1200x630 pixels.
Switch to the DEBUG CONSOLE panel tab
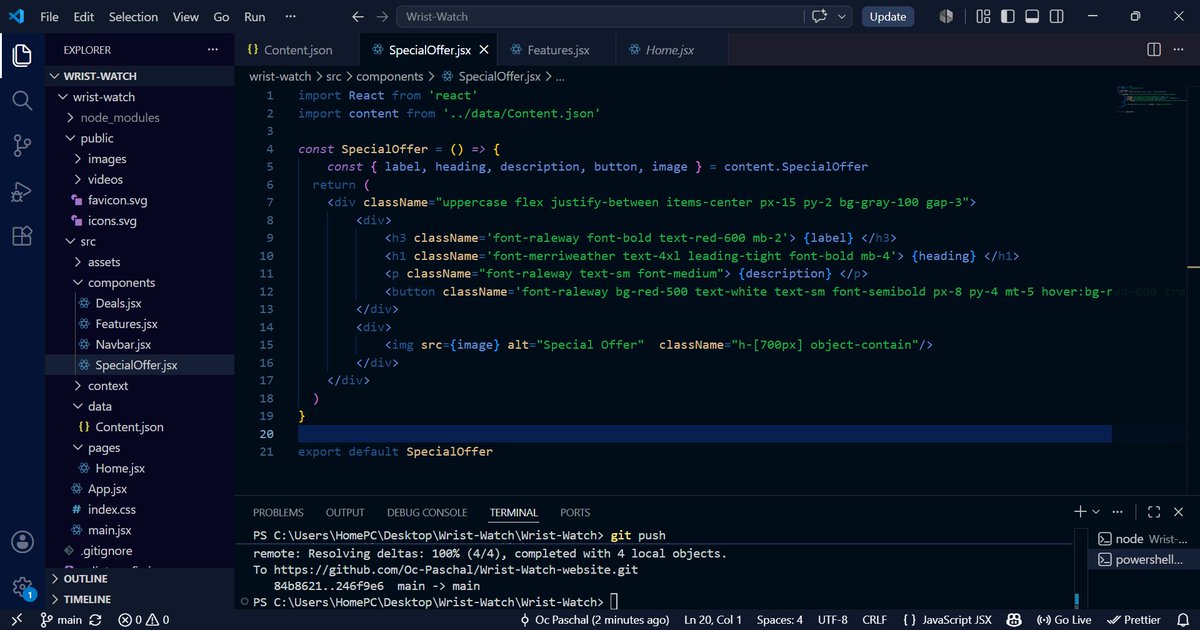tap(427, 513)
